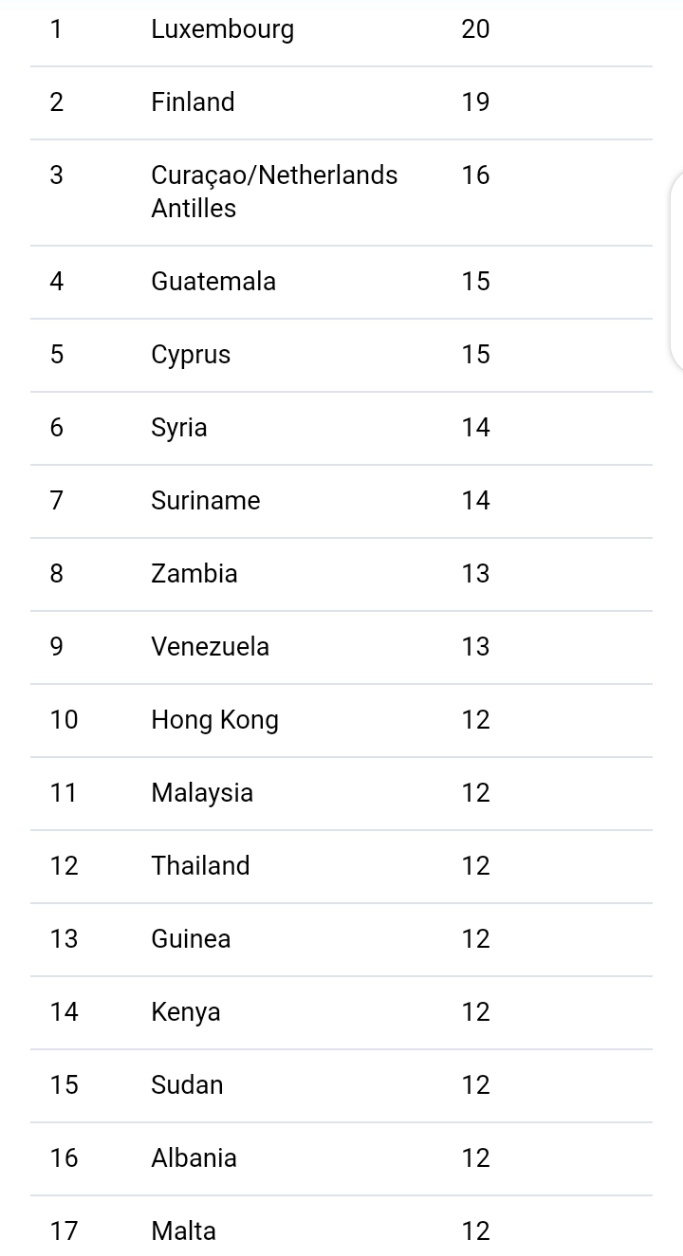Click the Venezuela country name

click(210, 647)
